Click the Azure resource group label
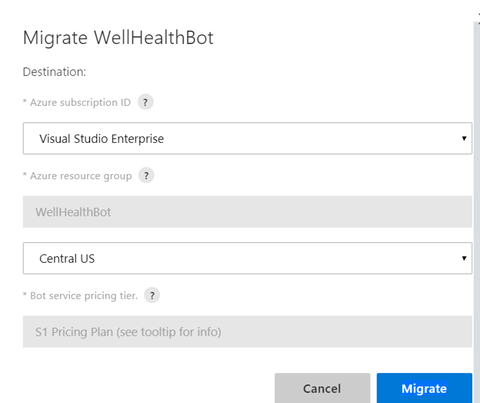The width and height of the screenshot is (480, 403). click(x=81, y=176)
